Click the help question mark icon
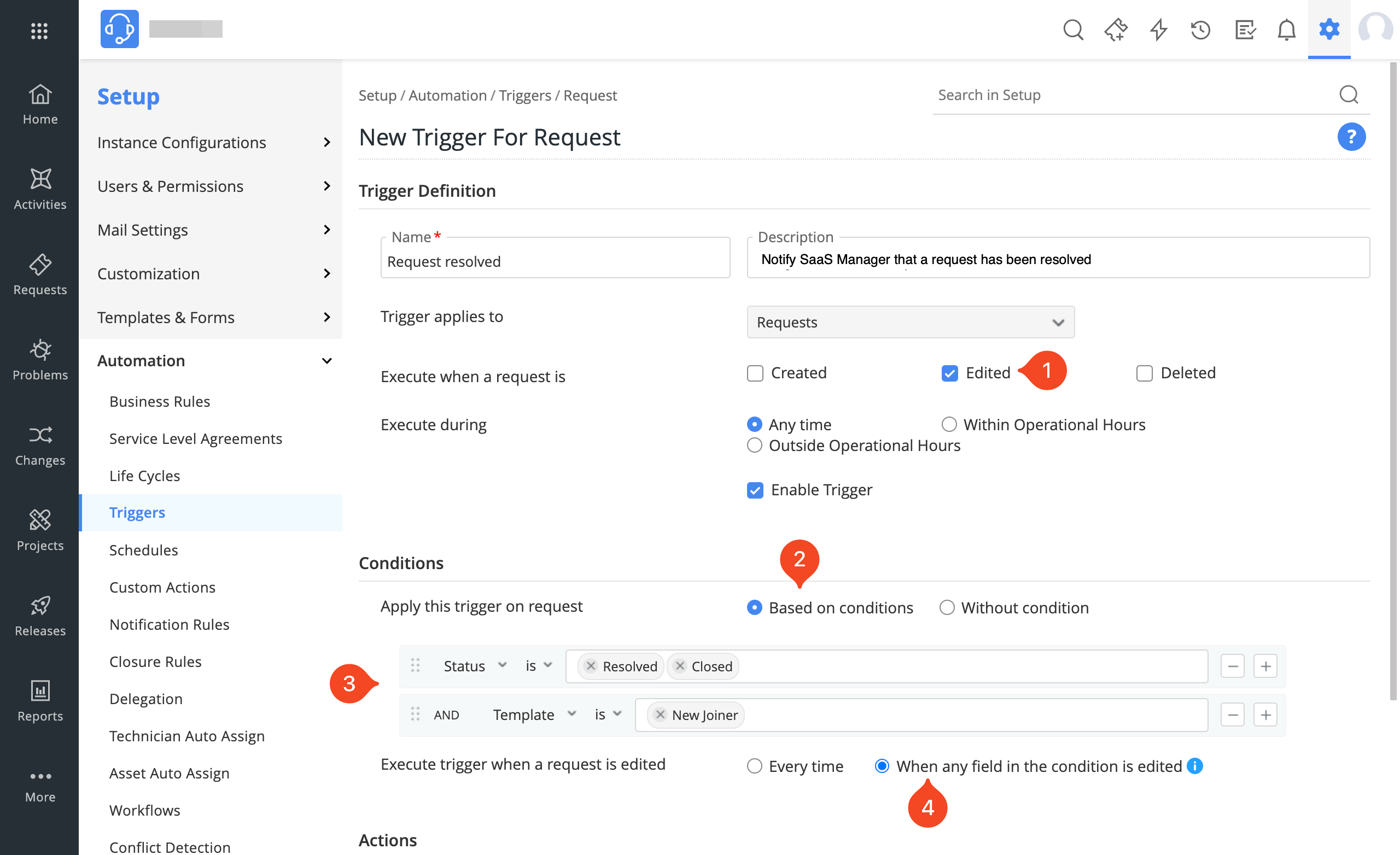The width and height of the screenshot is (1400, 855). (1351, 136)
